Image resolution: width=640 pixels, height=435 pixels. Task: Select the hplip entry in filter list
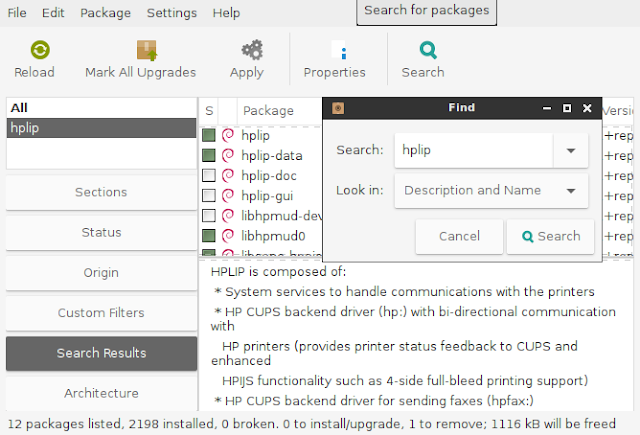point(101,128)
